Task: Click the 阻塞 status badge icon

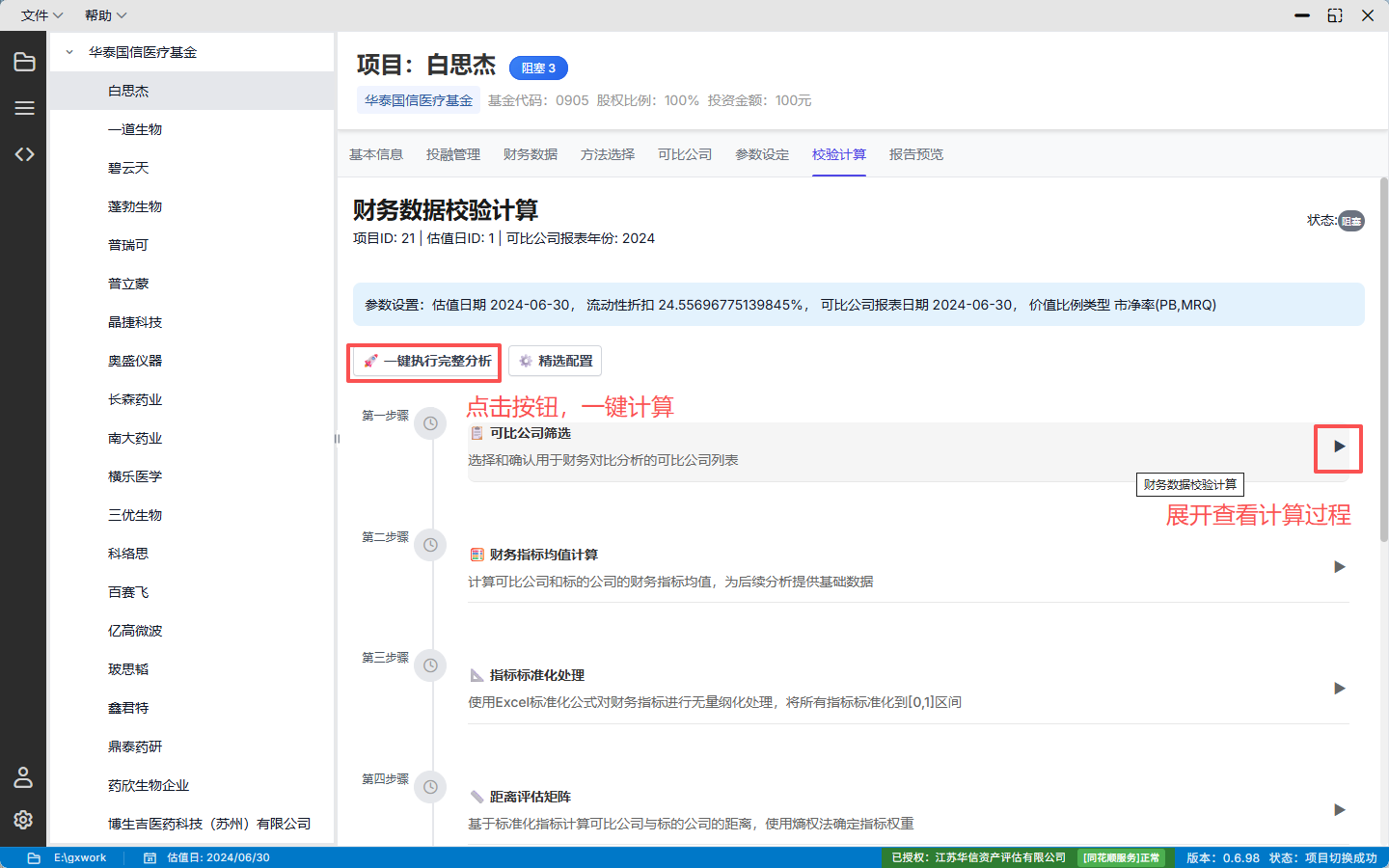Action: 1351,221
